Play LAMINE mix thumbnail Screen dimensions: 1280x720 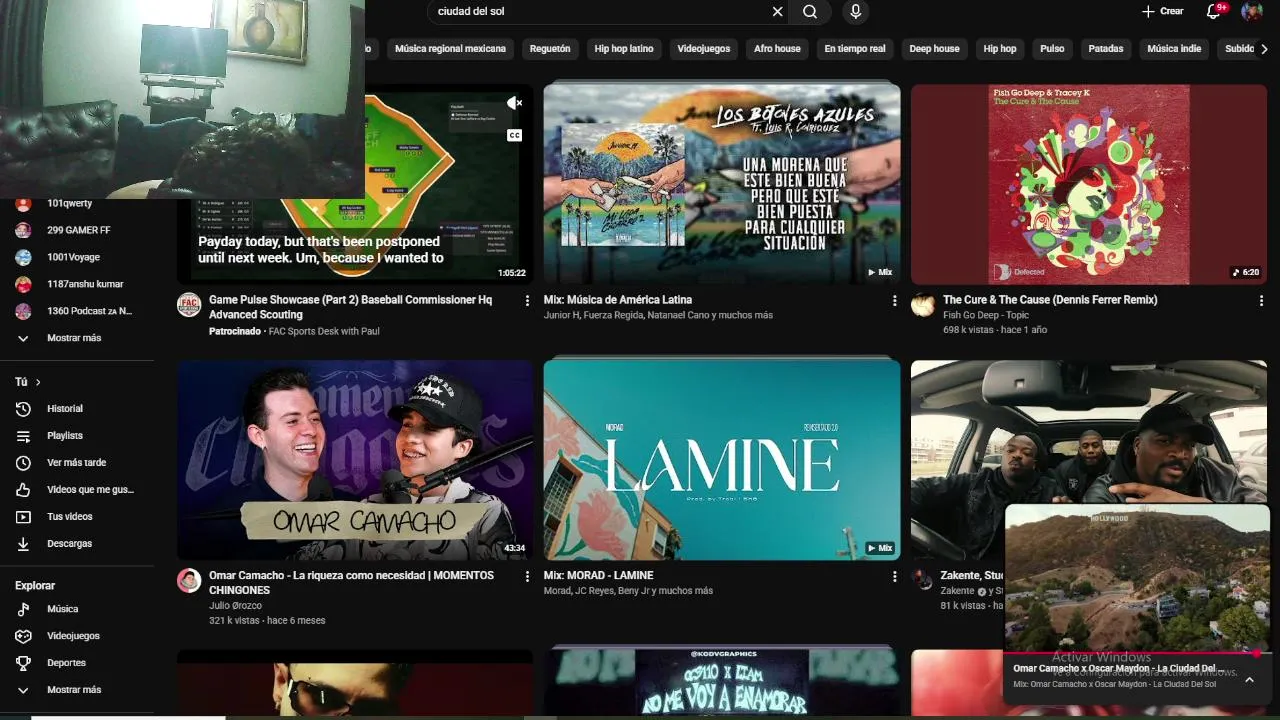click(x=722, y=459)
